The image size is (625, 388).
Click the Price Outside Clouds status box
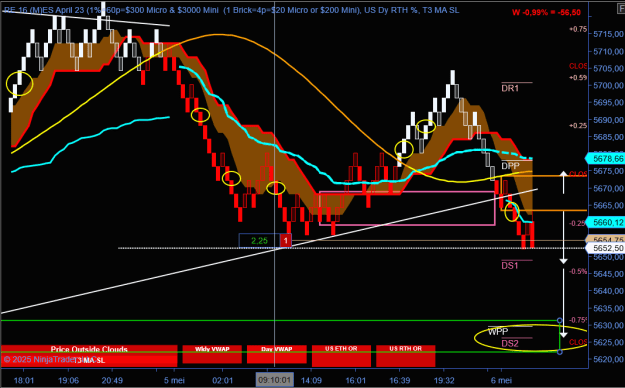[x=89, y=350]
